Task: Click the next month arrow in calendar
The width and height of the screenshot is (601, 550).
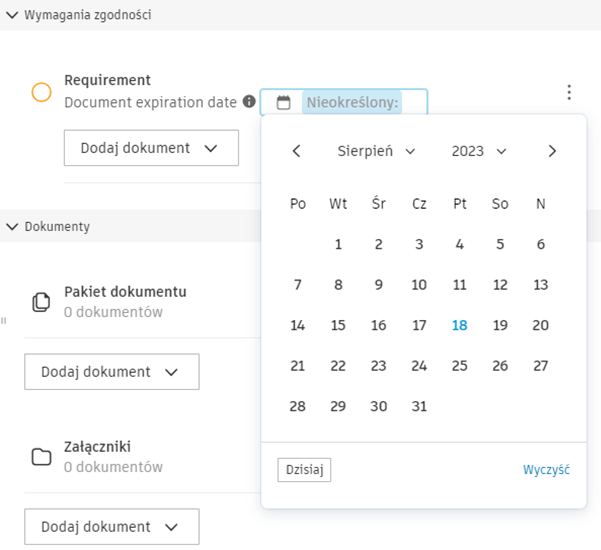Action: point(552,151)
